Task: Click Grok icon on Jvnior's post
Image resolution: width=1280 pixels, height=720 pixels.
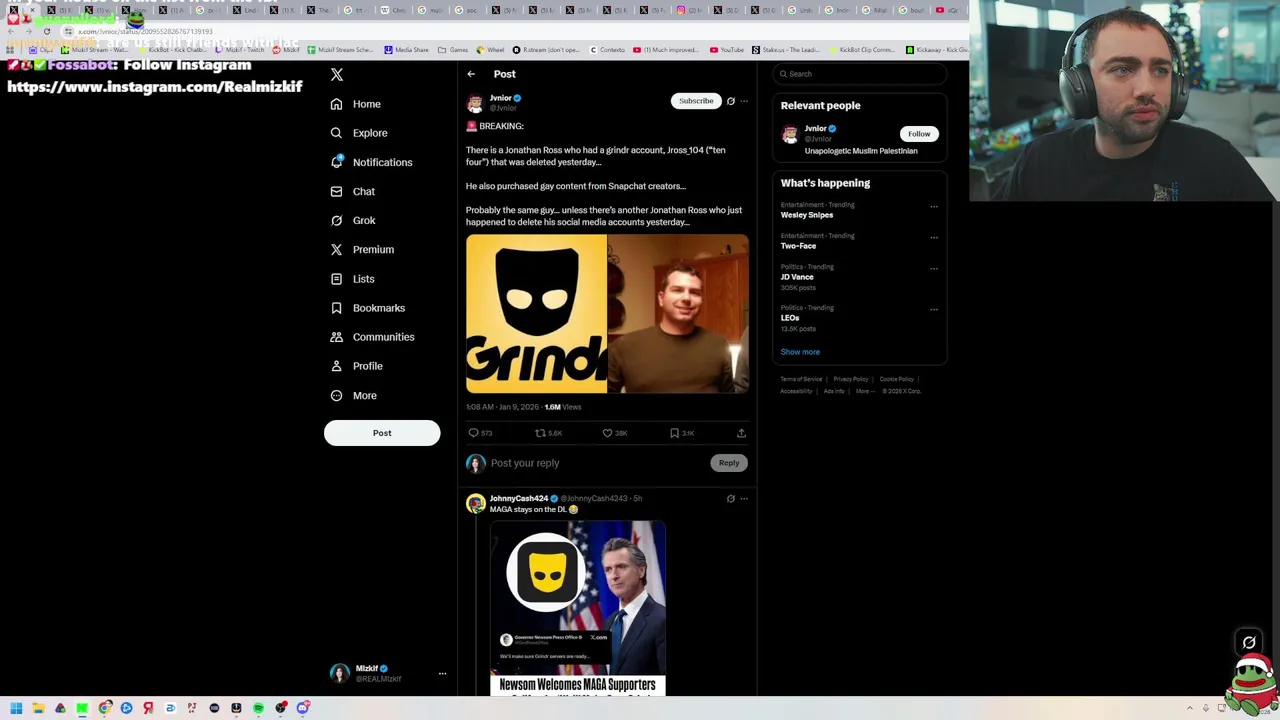Action: (731, 101)
